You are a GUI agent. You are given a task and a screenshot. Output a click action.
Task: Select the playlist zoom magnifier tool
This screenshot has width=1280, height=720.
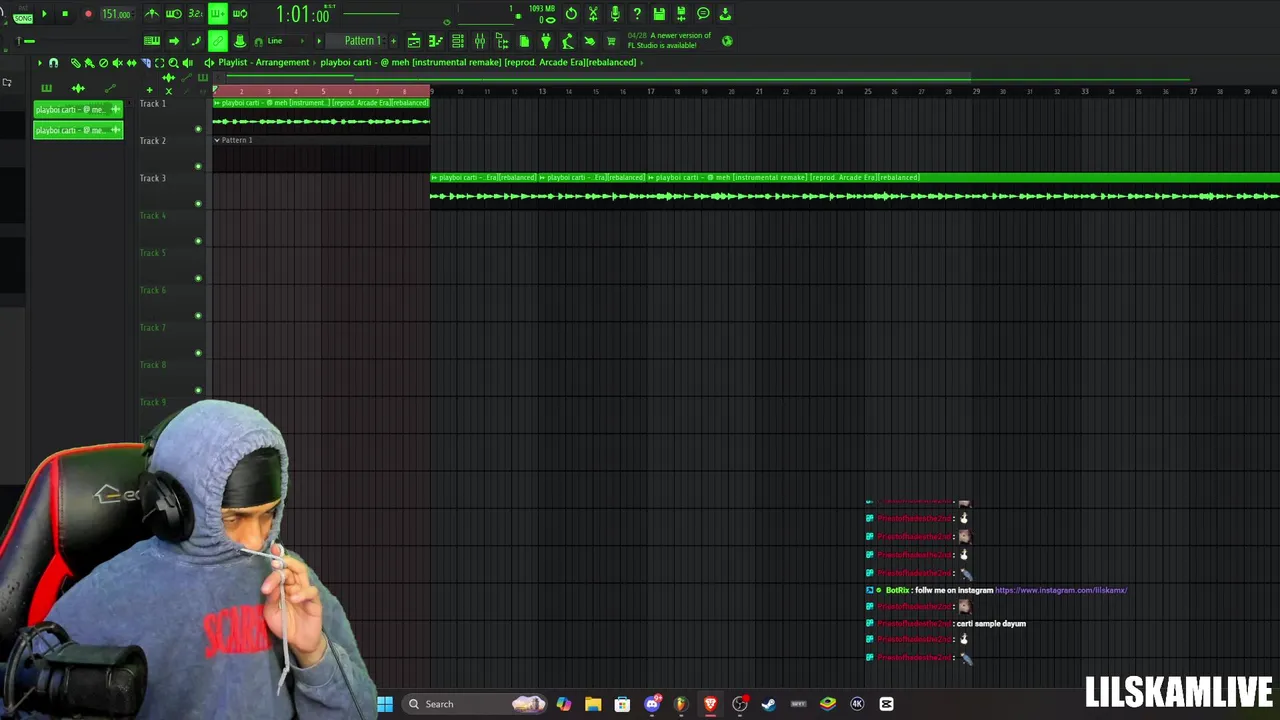tap(173, 63)
